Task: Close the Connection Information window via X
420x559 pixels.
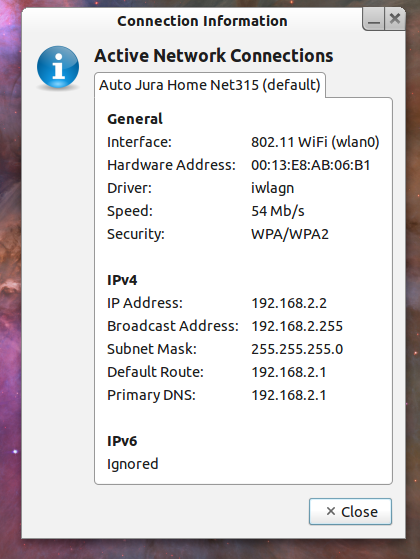Action: point(395,19)
